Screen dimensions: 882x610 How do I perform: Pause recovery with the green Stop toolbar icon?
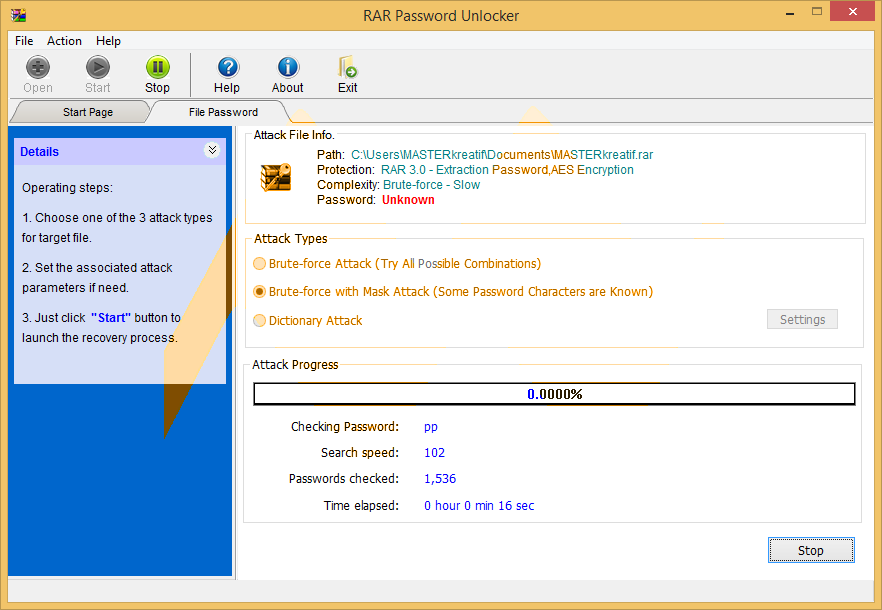(158, 68)
